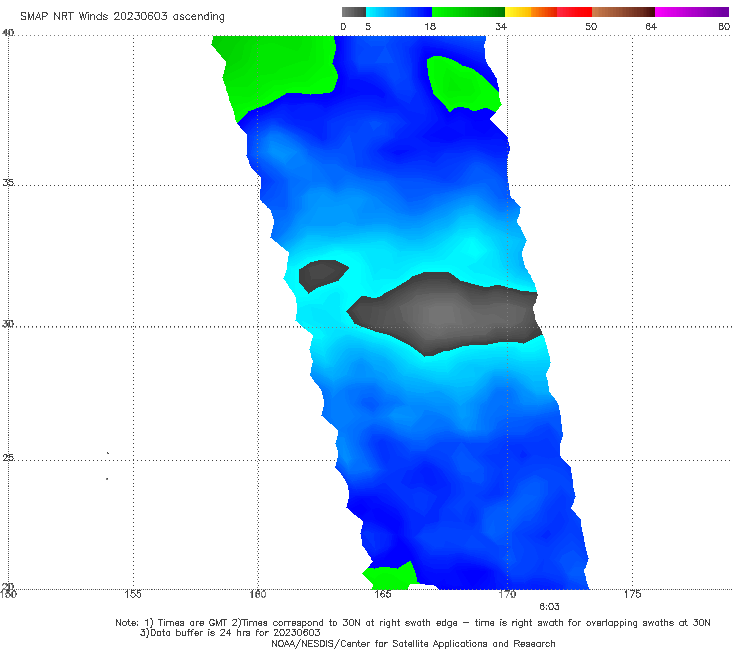Click the longitude label '160'
Image resolution: width=740 pixels, height=650 pixels.
tap(258, 594)
